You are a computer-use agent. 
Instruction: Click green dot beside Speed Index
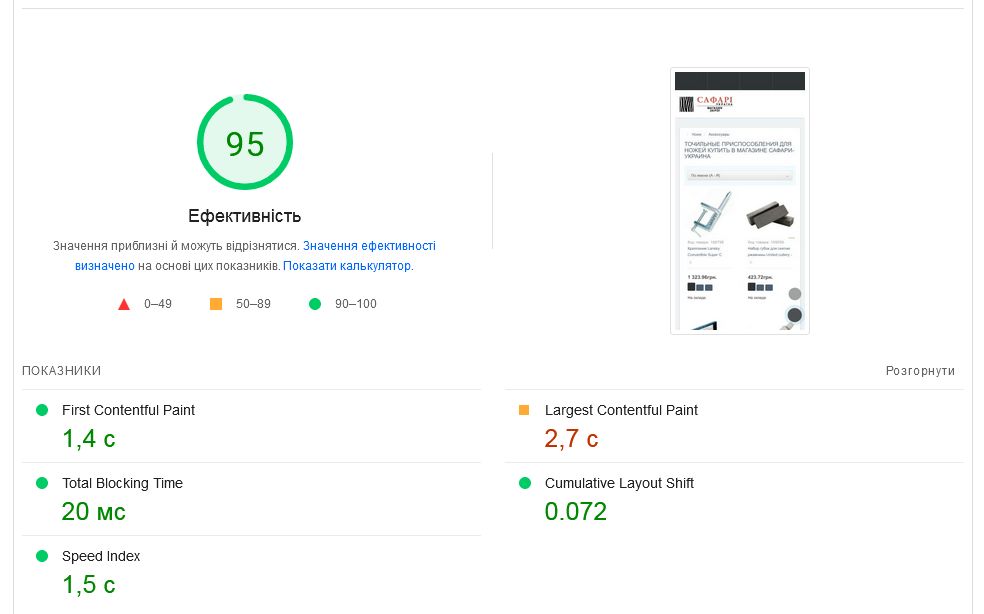(42, 556)
